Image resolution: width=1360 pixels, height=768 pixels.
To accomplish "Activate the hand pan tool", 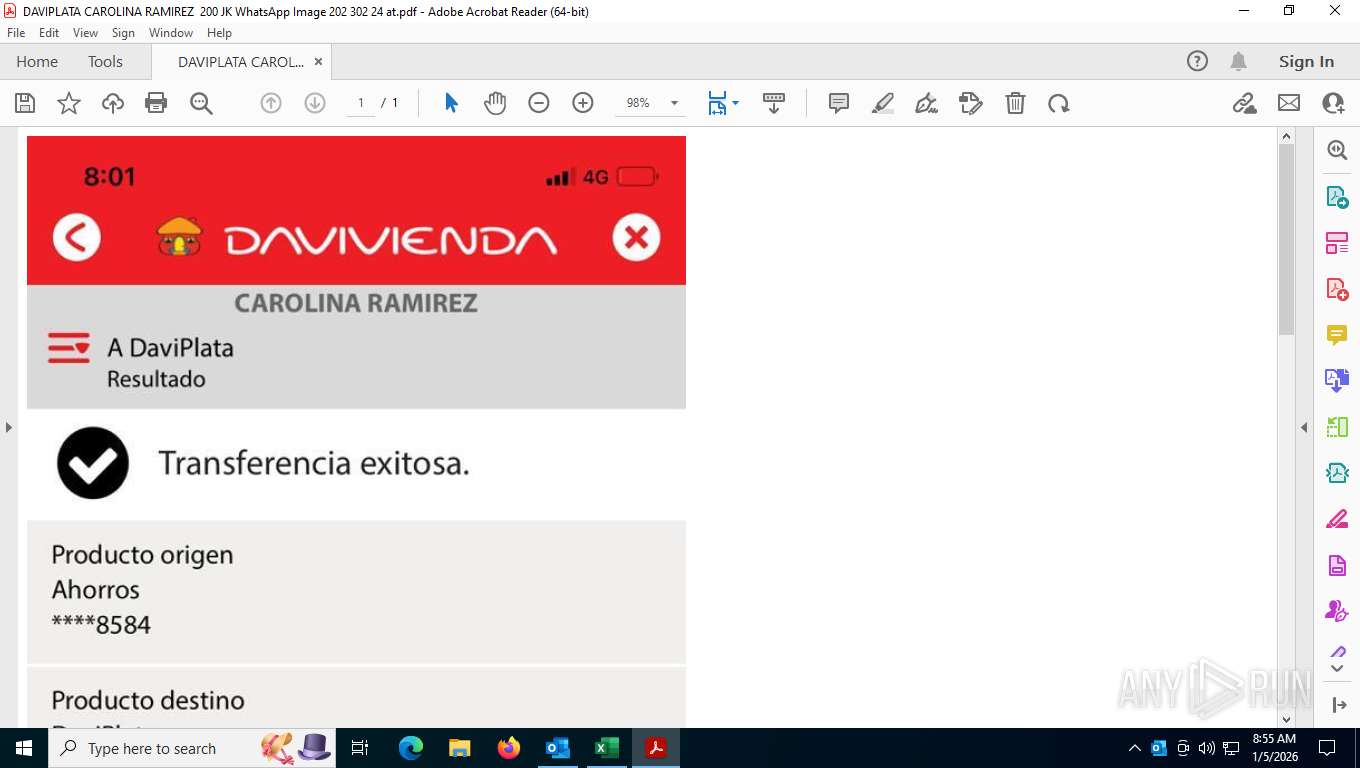I will tap(495, 103).
